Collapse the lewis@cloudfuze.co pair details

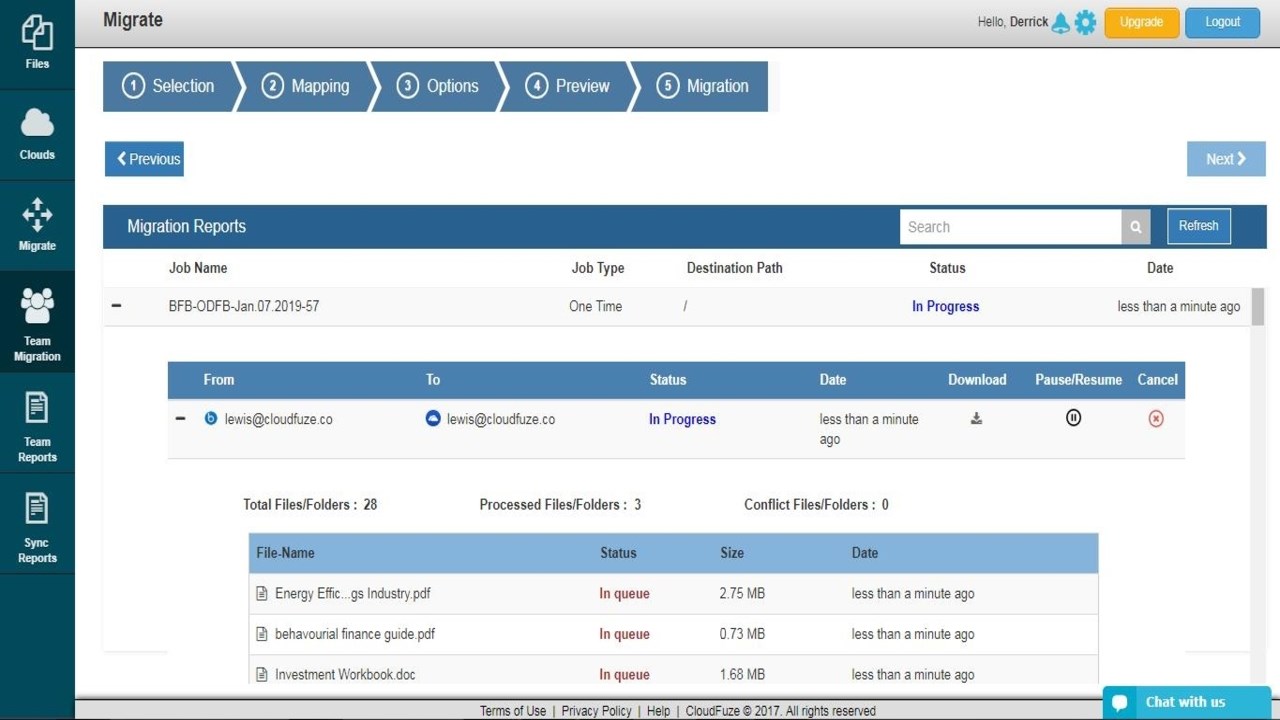pyautogui.click(x=180, y=418)
